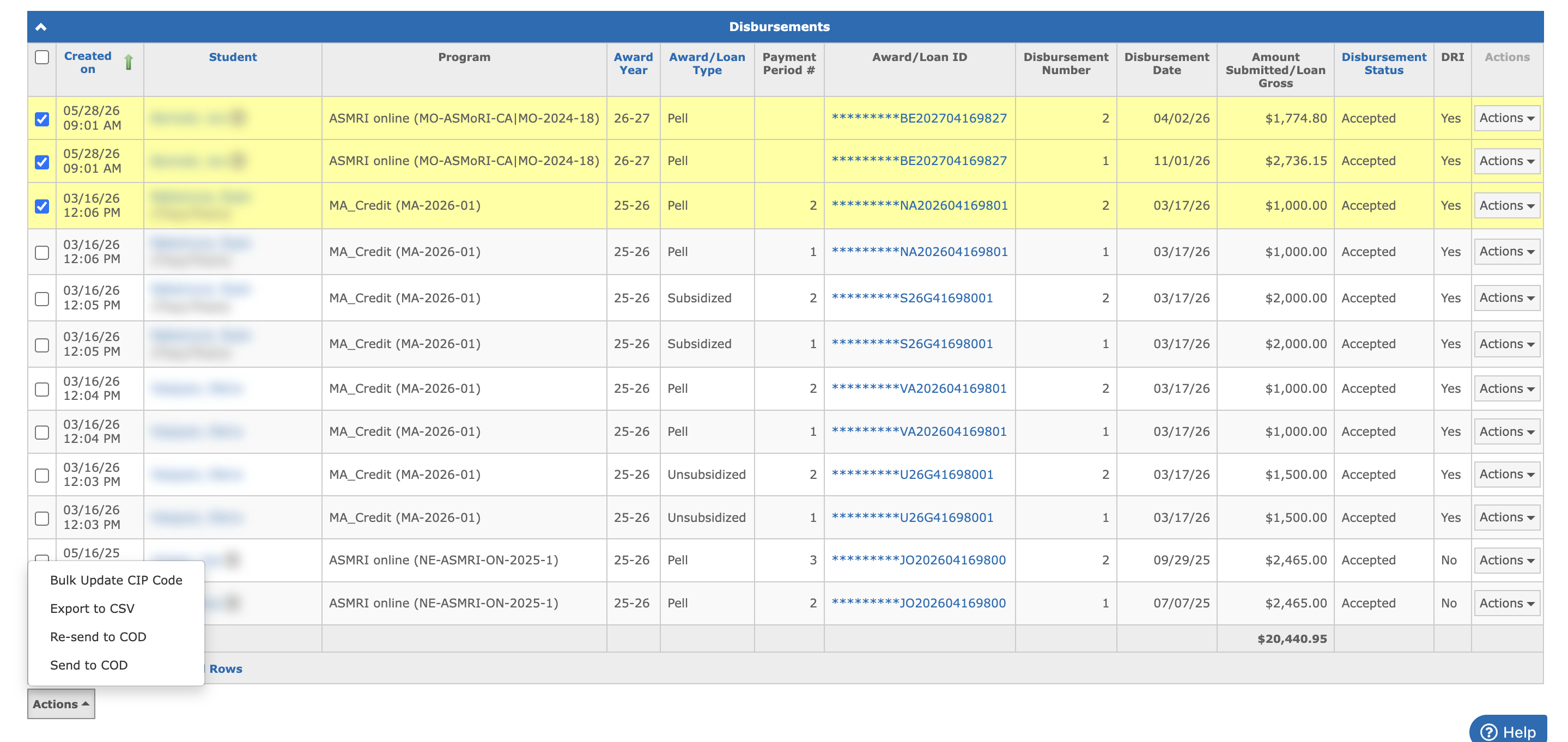Open Actions dropdown for $2,465.00 09/29/25 row

(1506, 560)
